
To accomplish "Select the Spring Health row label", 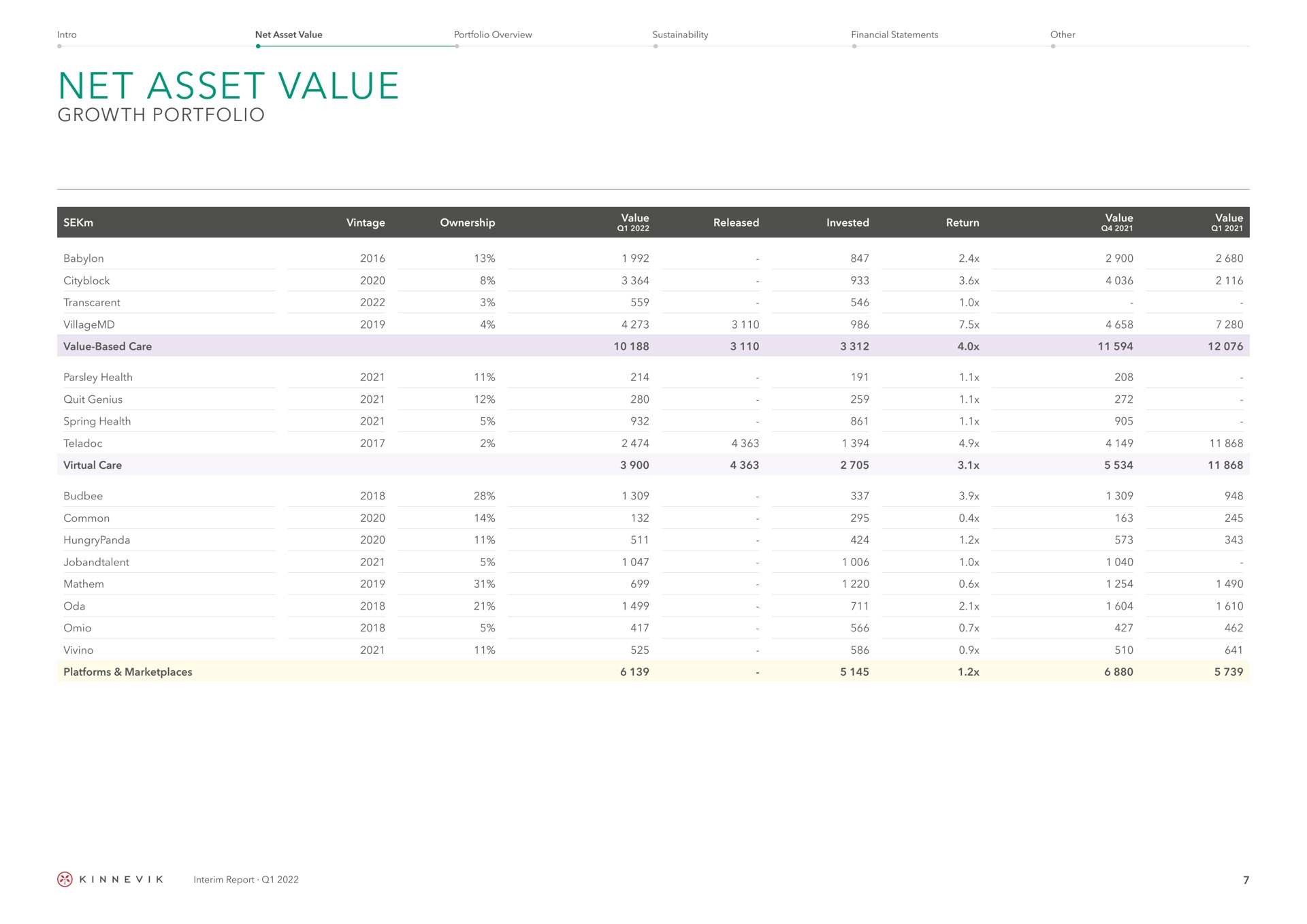I will coord(97,421).
